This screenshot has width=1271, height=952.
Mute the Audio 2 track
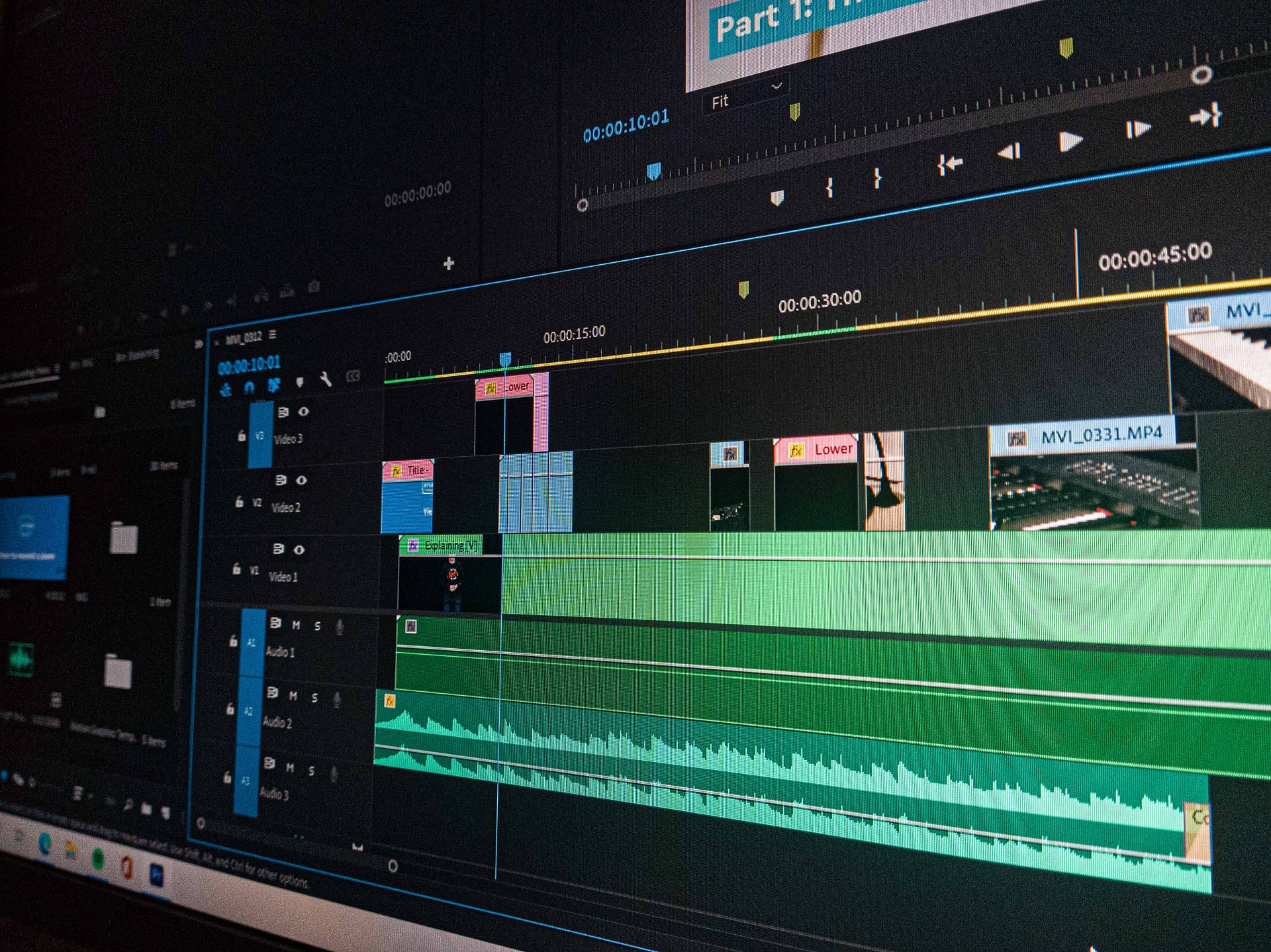293,696
